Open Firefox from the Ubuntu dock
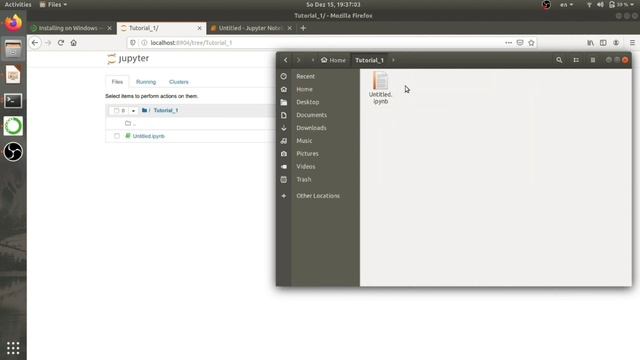The width and height of the screenshot is (640, 360). pyautogui.click(x=13, y=23)
